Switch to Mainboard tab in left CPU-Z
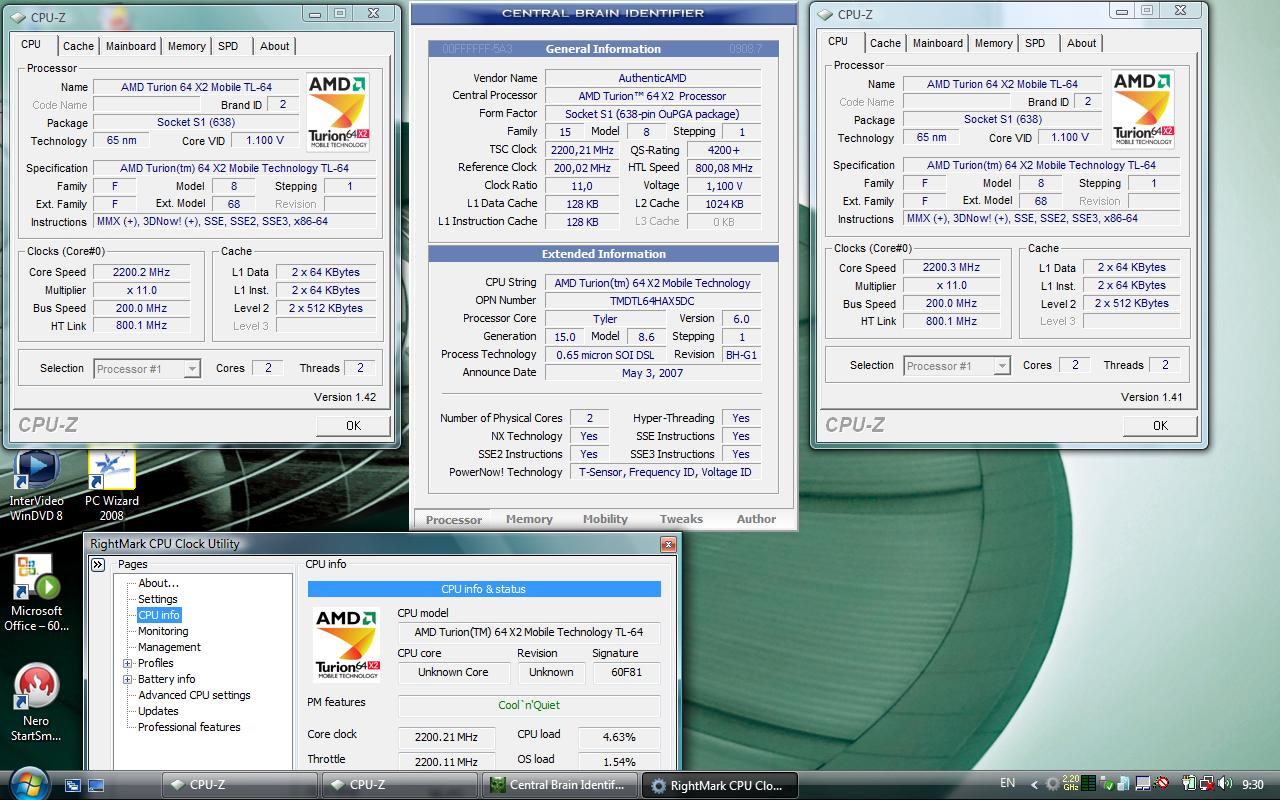Image resolution: width=1280 pixels, height=800 pixels. pyautogui.click(x=131, y=46)
